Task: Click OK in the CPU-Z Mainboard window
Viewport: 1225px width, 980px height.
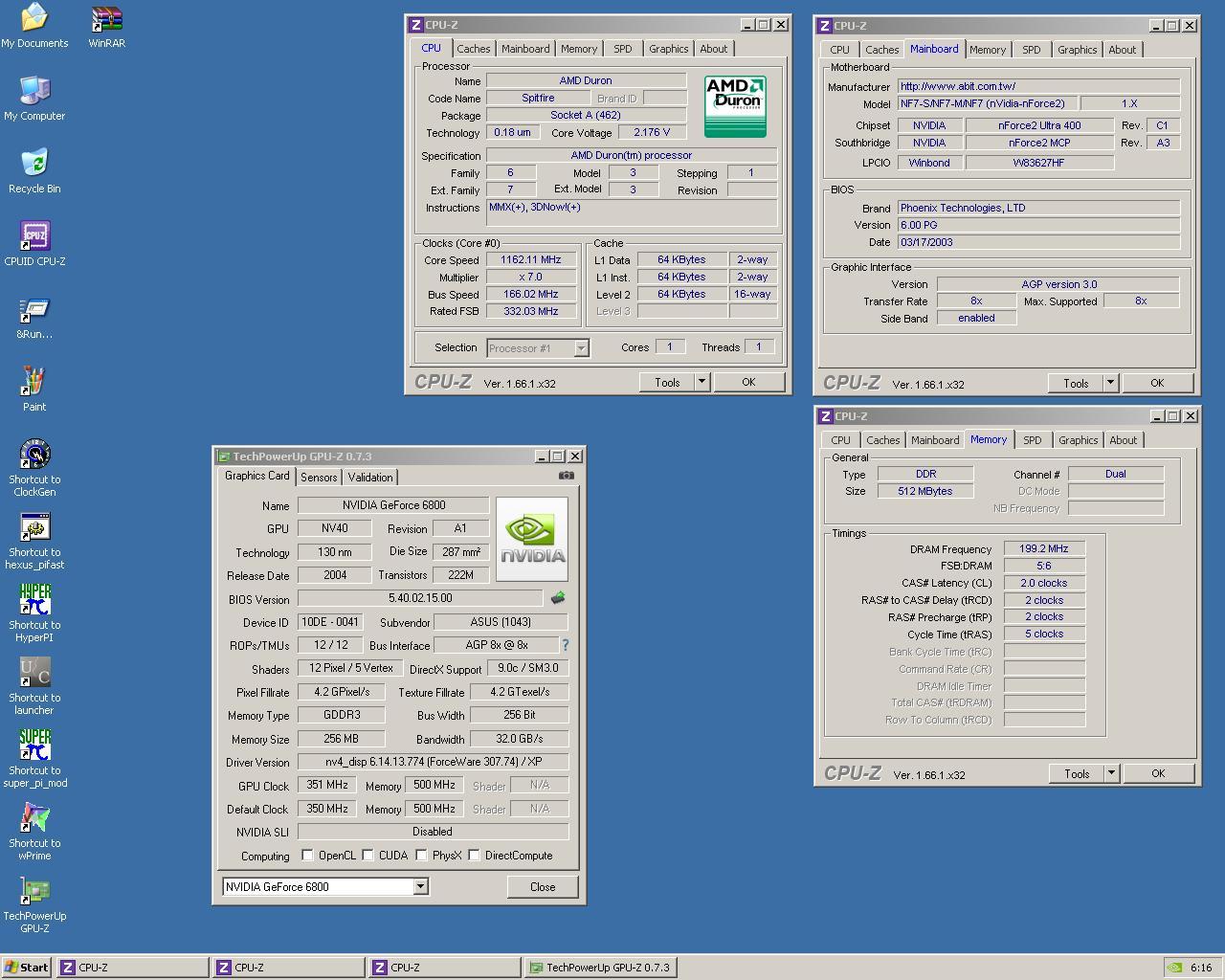Action: pyautogui.click(x=1157, y=383)
